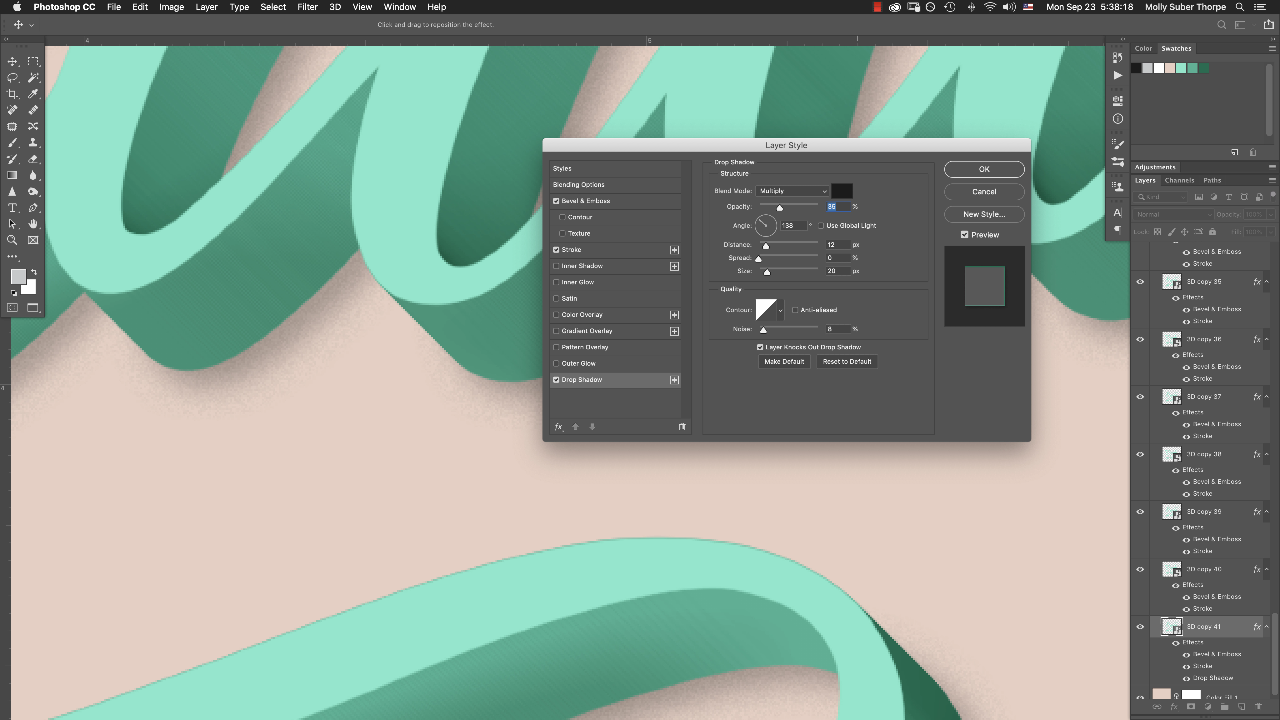
Task: Open the Filter menu
Action: coord(307,7)
